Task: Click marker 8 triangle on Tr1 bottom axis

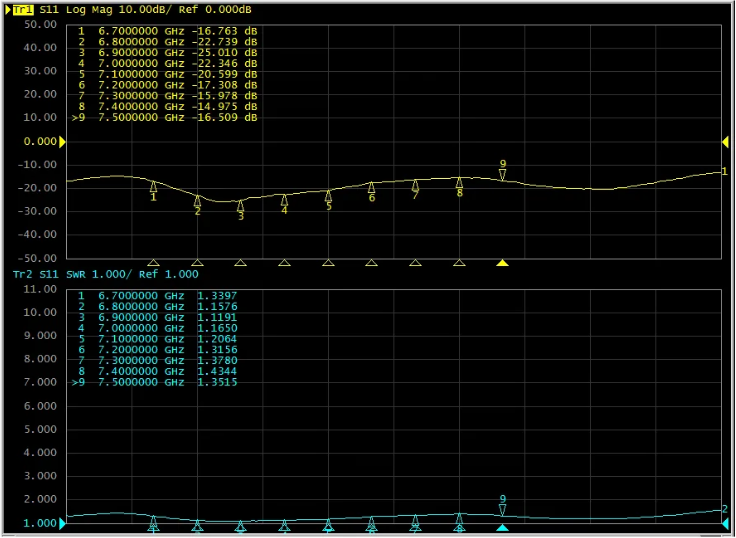Action: pos(460,263)
